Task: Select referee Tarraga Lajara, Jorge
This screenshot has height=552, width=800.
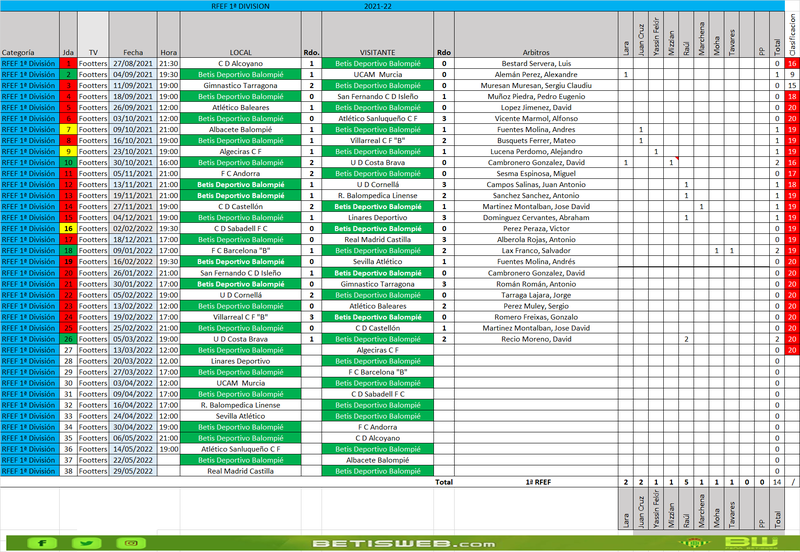Action: (536, 295)
